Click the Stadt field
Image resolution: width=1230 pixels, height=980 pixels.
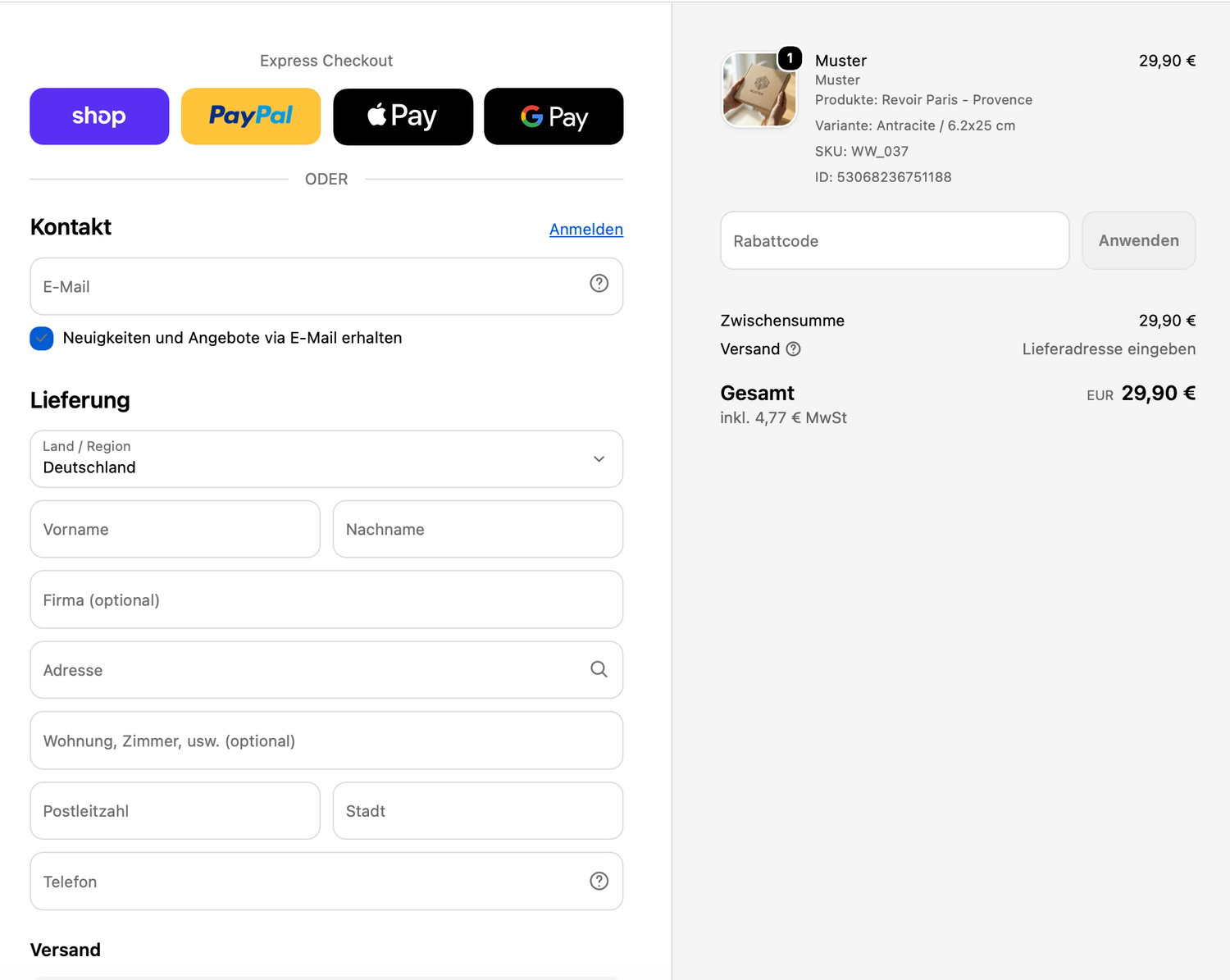click(x=478, y=810)
